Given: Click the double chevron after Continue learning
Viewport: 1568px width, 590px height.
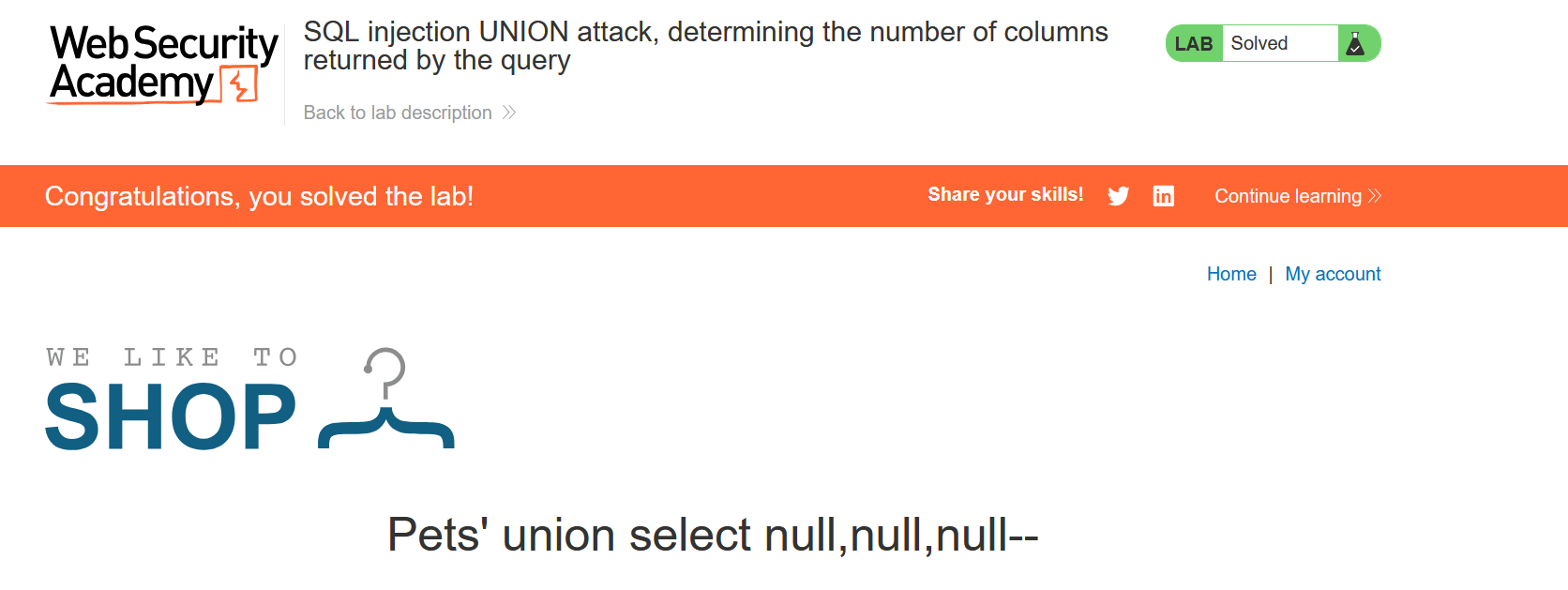Looking at the screenshot, I should coord(1375,196).
